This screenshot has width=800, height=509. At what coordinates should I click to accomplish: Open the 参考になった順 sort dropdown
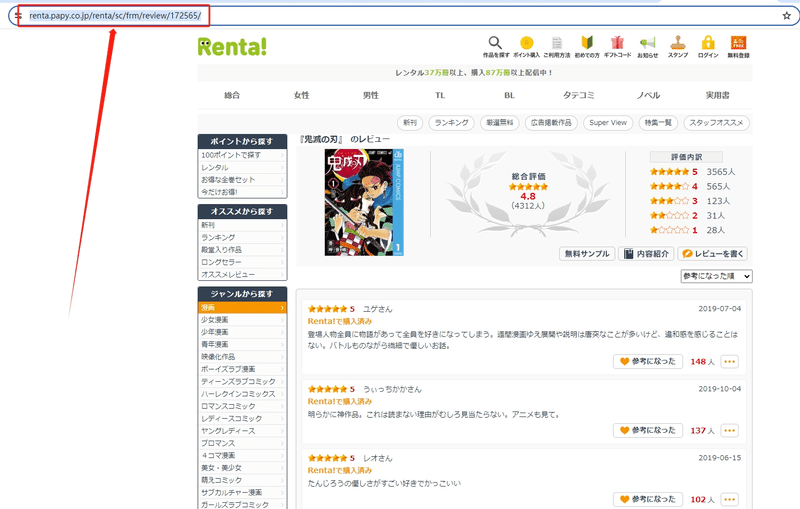[x=716, y=276]
